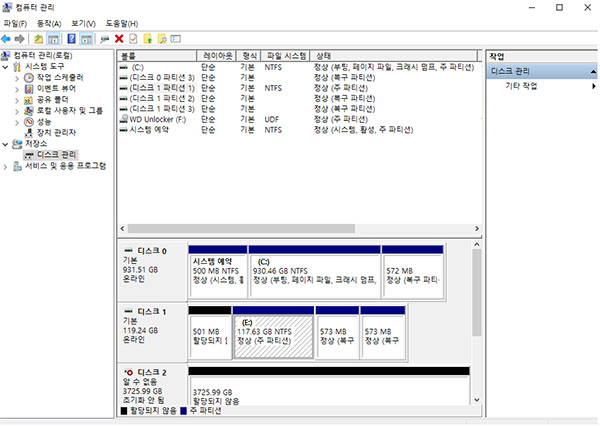Viewport: 600px width, 427px height.
Task: Expand the 공유 폴더 node arrow
Action: click(17, 100)
